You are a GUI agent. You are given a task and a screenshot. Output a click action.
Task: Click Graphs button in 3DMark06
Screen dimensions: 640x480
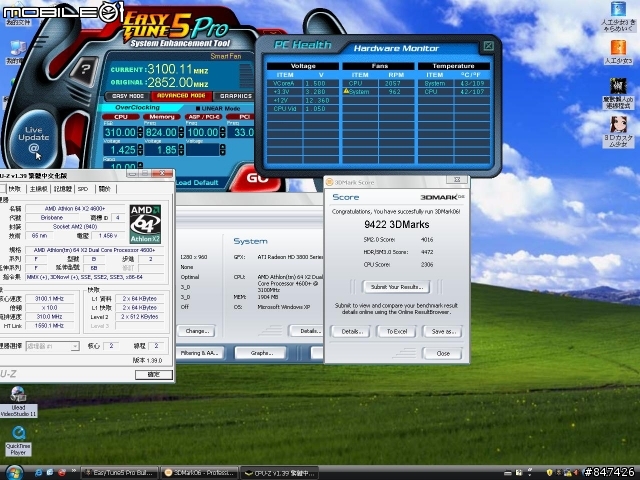tap(261, 353)
